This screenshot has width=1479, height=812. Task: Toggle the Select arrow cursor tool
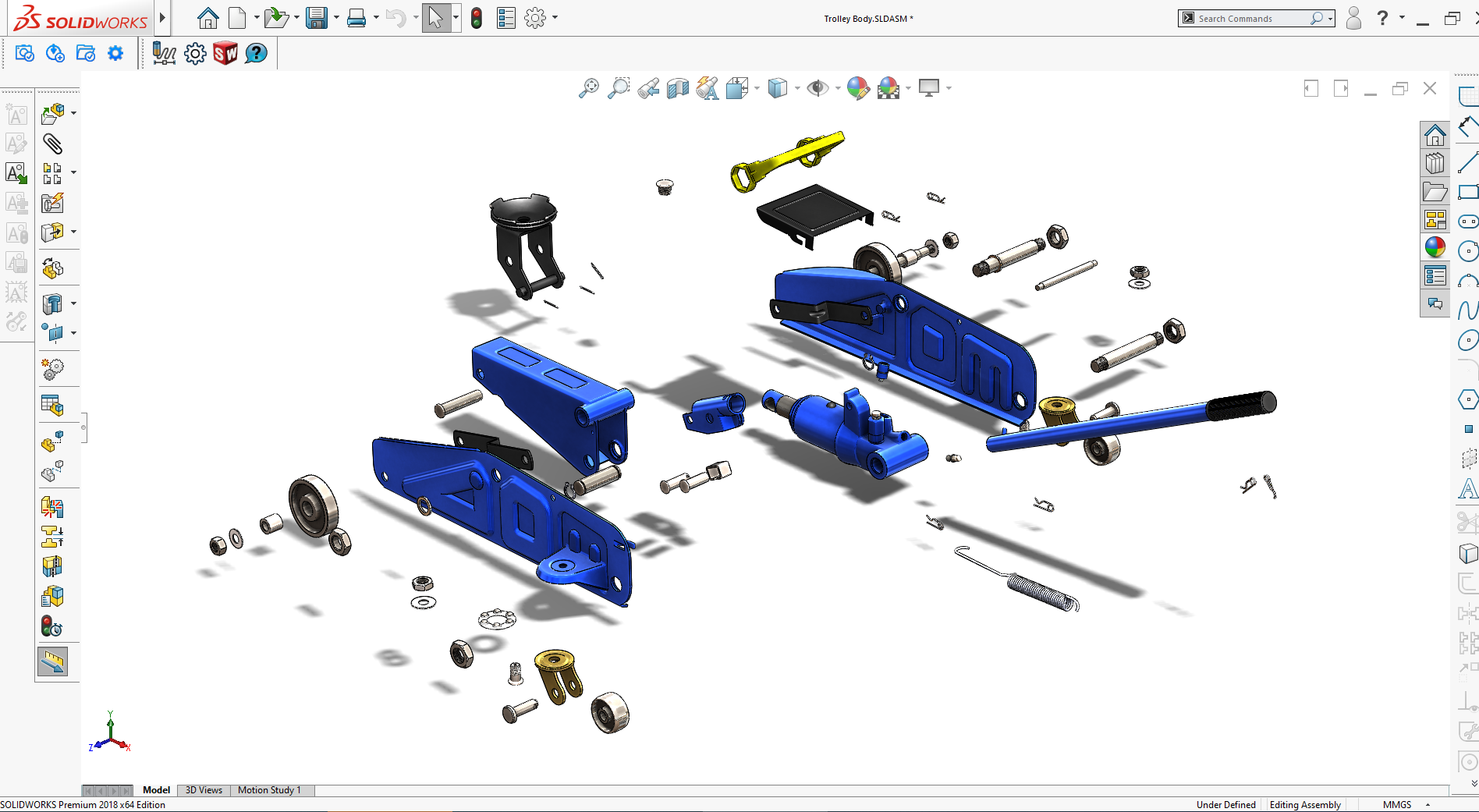click(435, 18)
